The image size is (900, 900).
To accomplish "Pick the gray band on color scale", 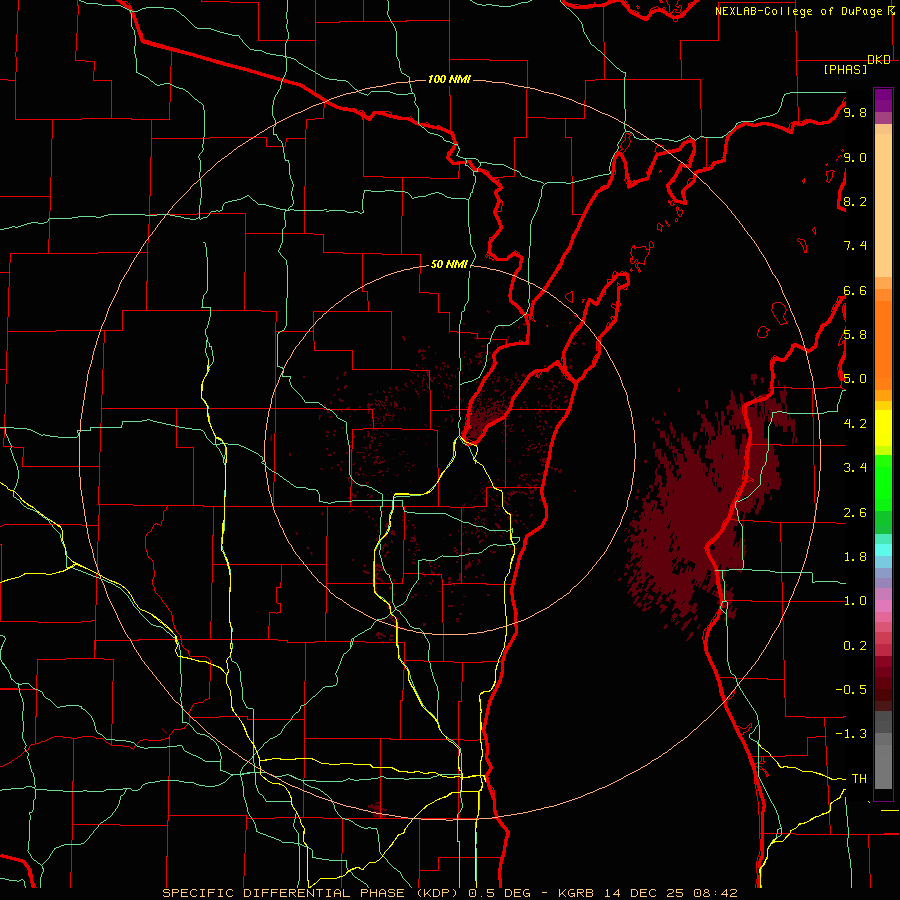I will pos(883,749).
